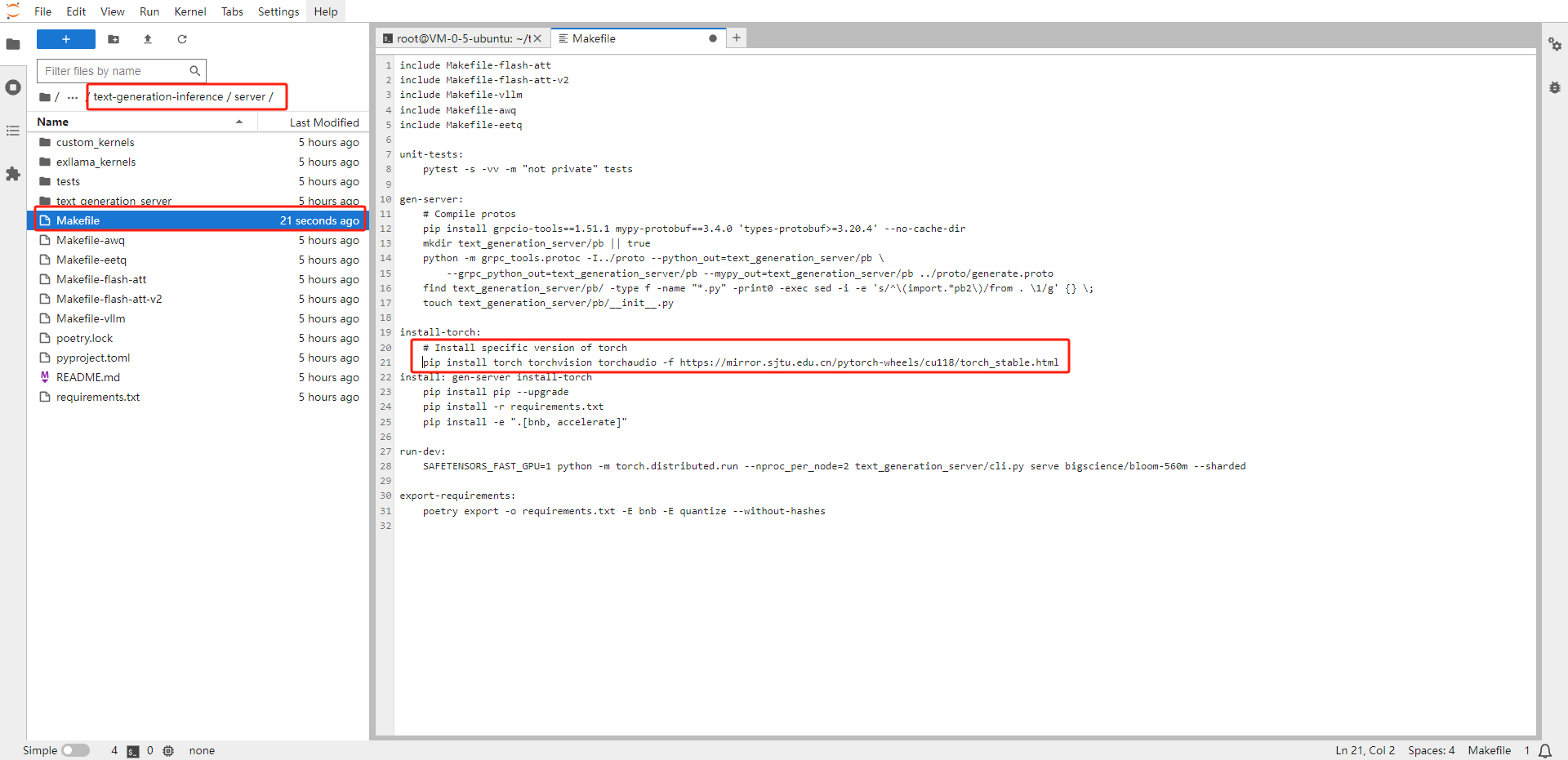Open the Tabs menu
Screen dimensions: 1568x760
[233, 11]
